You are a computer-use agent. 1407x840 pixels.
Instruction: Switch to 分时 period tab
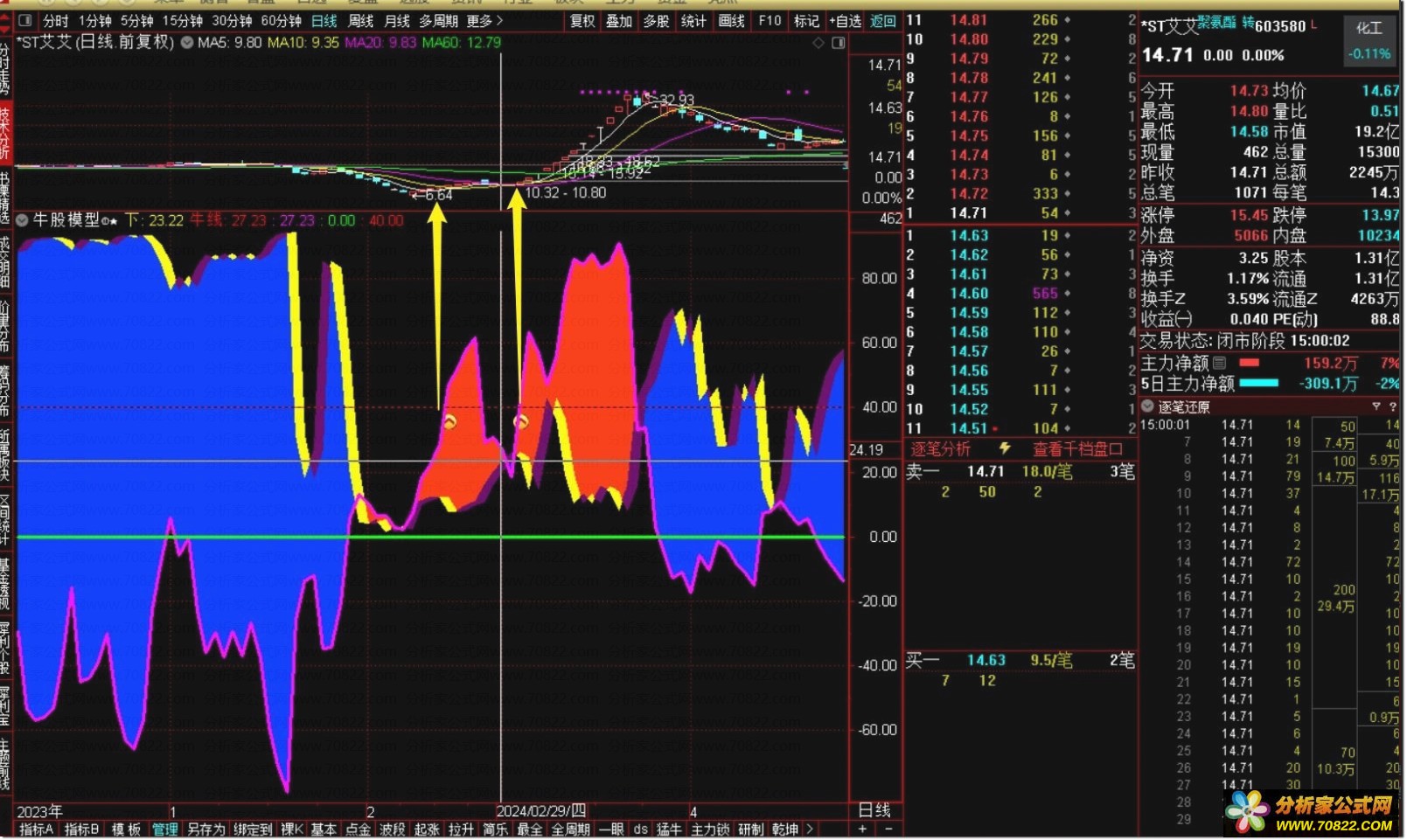pyautogui.click(x=55, y=20)
